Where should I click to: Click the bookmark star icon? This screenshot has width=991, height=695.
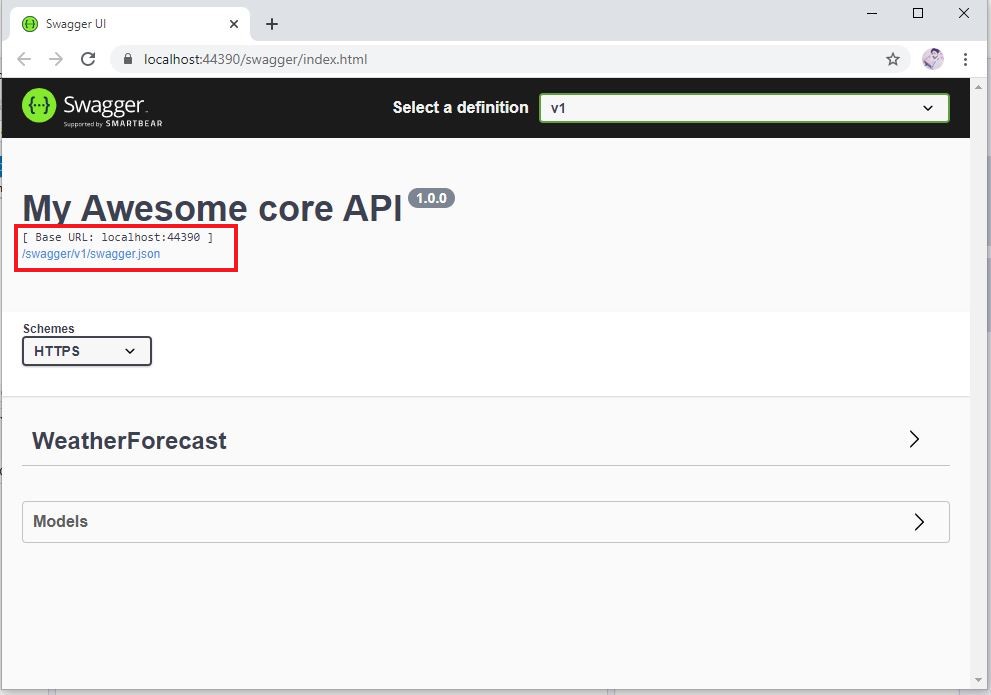[x=893, y=59]
